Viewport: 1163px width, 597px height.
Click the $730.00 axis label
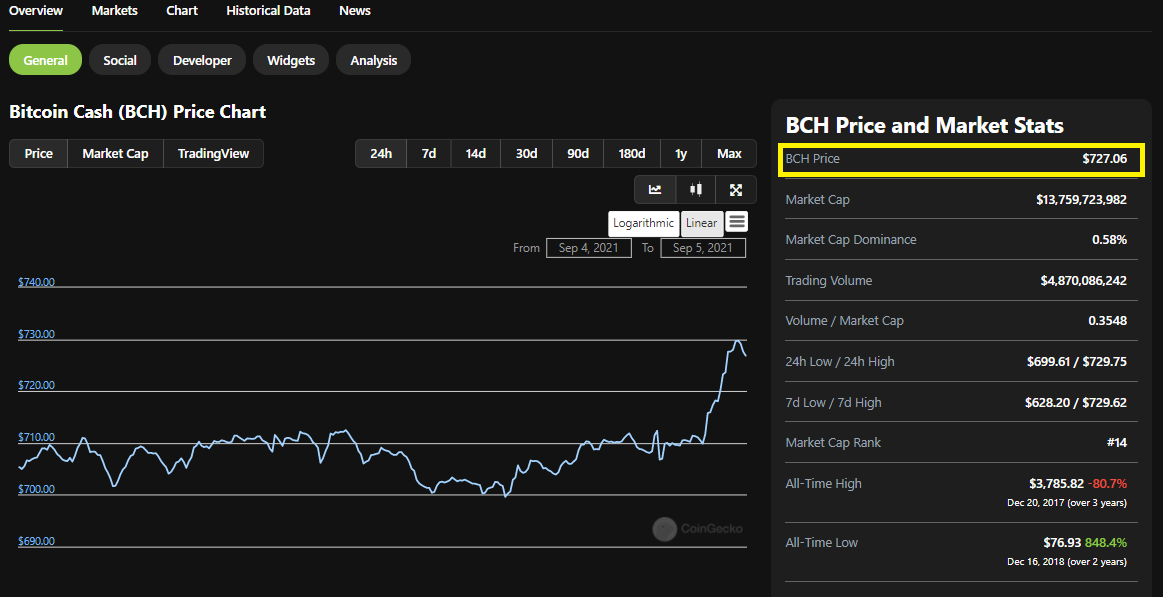click(36, 334)
